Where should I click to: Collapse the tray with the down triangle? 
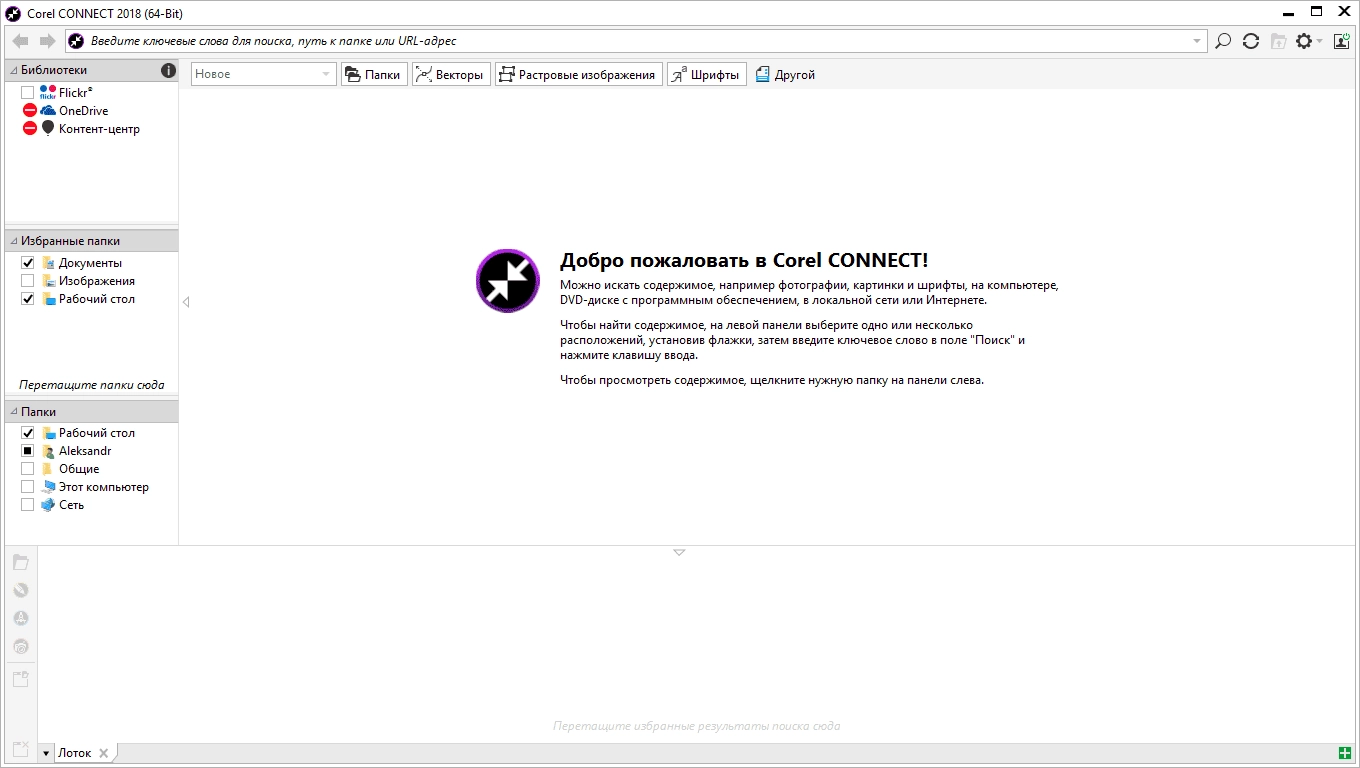(x=679, y=552)
